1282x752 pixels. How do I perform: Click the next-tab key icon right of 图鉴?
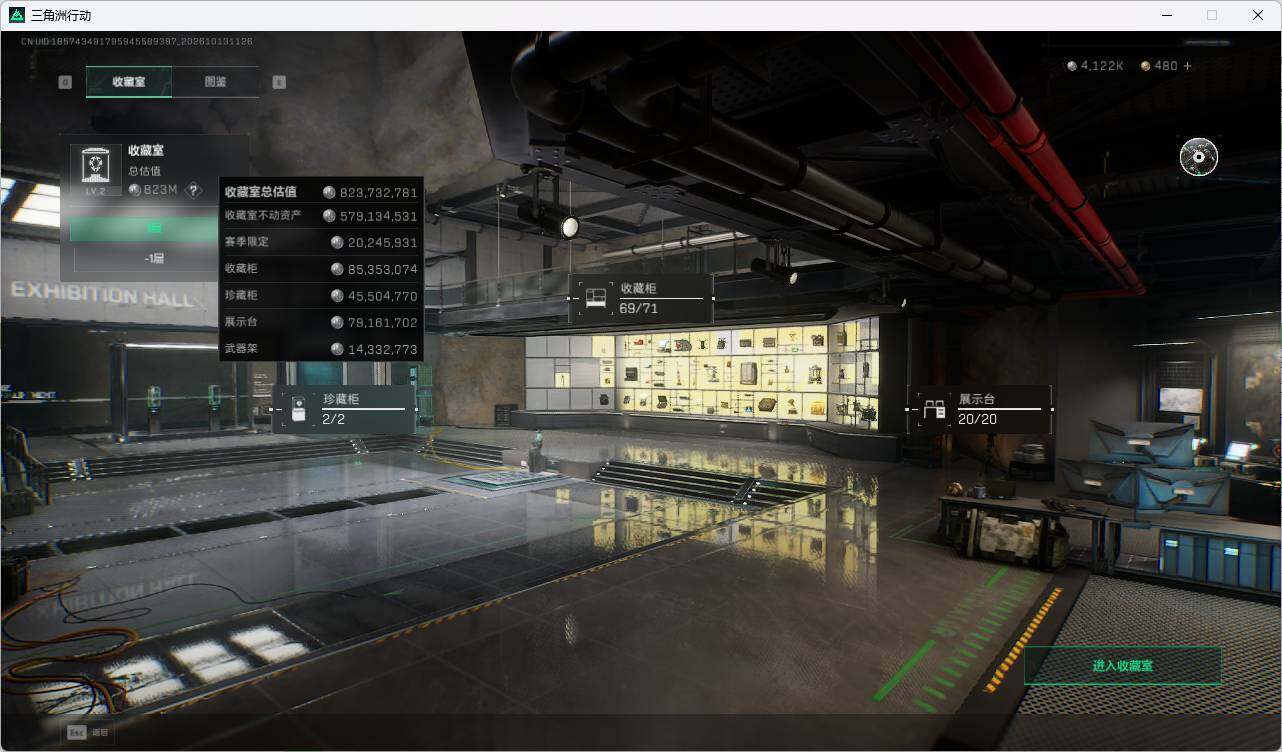[279, 82]
